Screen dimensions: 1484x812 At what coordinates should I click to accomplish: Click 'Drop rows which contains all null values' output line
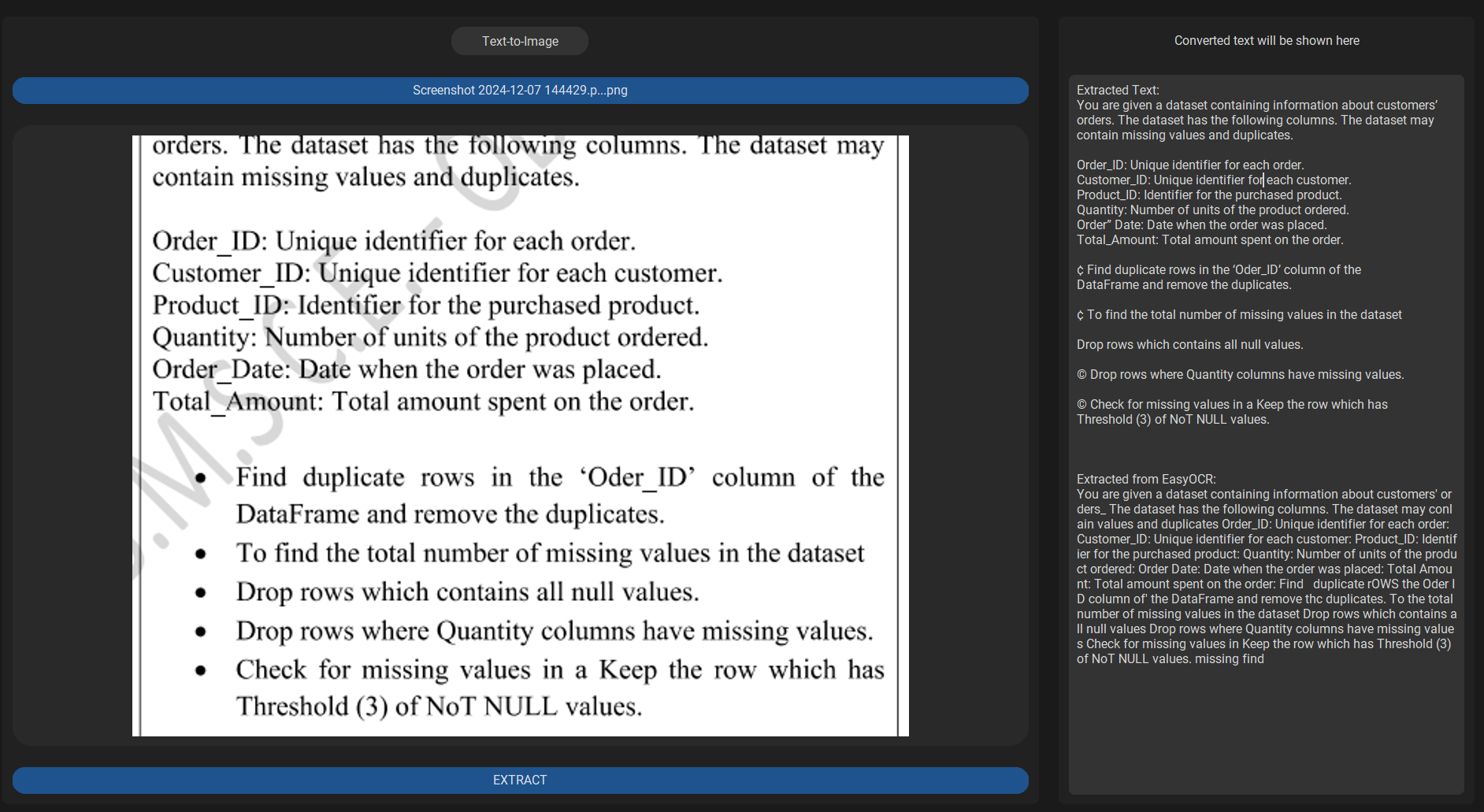(x=1189, y=345)
